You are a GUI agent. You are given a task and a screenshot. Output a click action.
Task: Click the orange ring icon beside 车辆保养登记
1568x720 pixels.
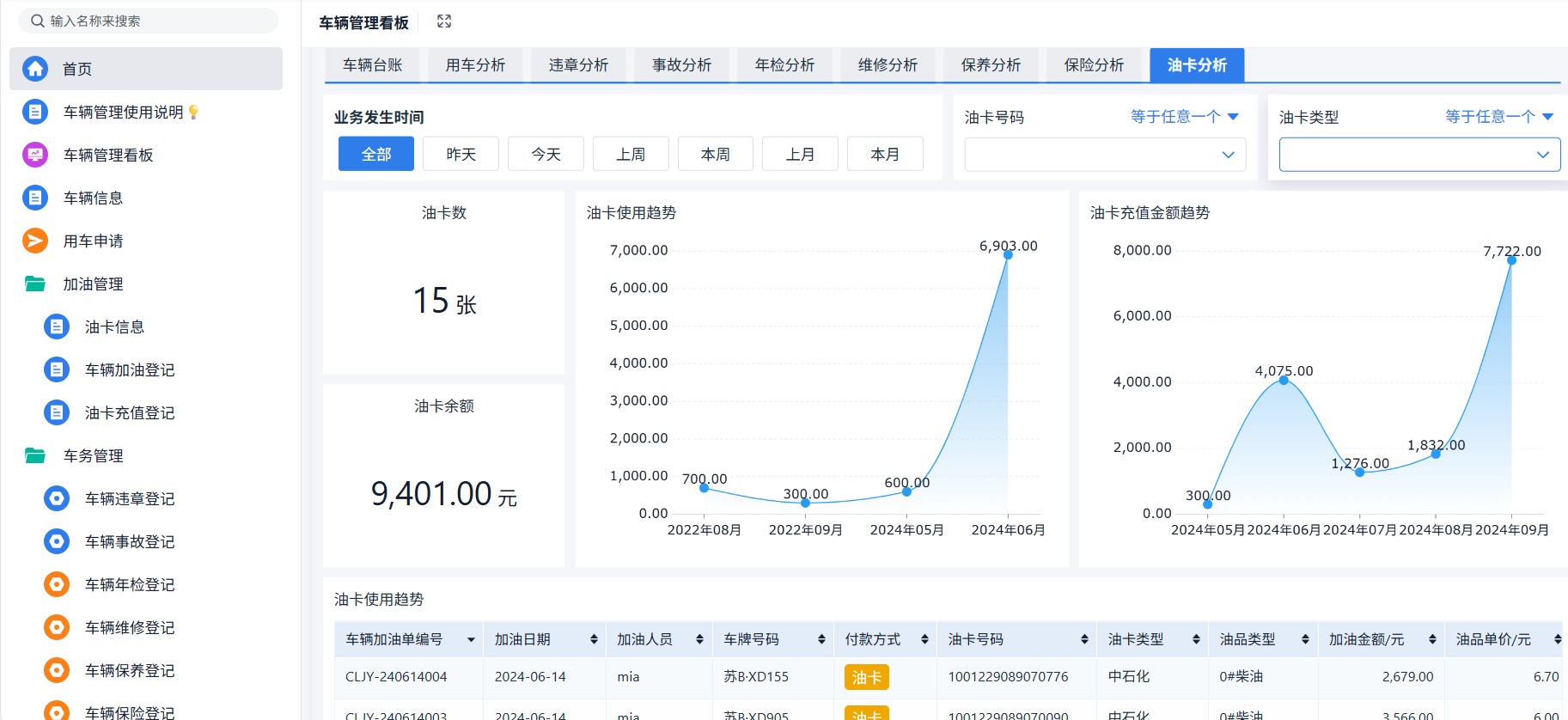pos(57,670)
